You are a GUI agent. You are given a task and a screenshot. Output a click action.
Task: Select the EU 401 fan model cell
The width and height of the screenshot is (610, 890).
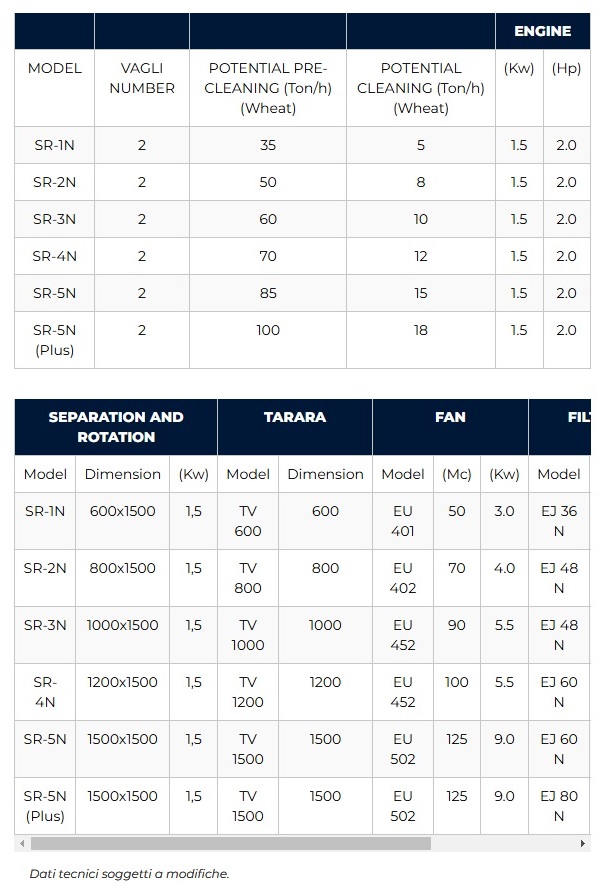click(403, 521)
